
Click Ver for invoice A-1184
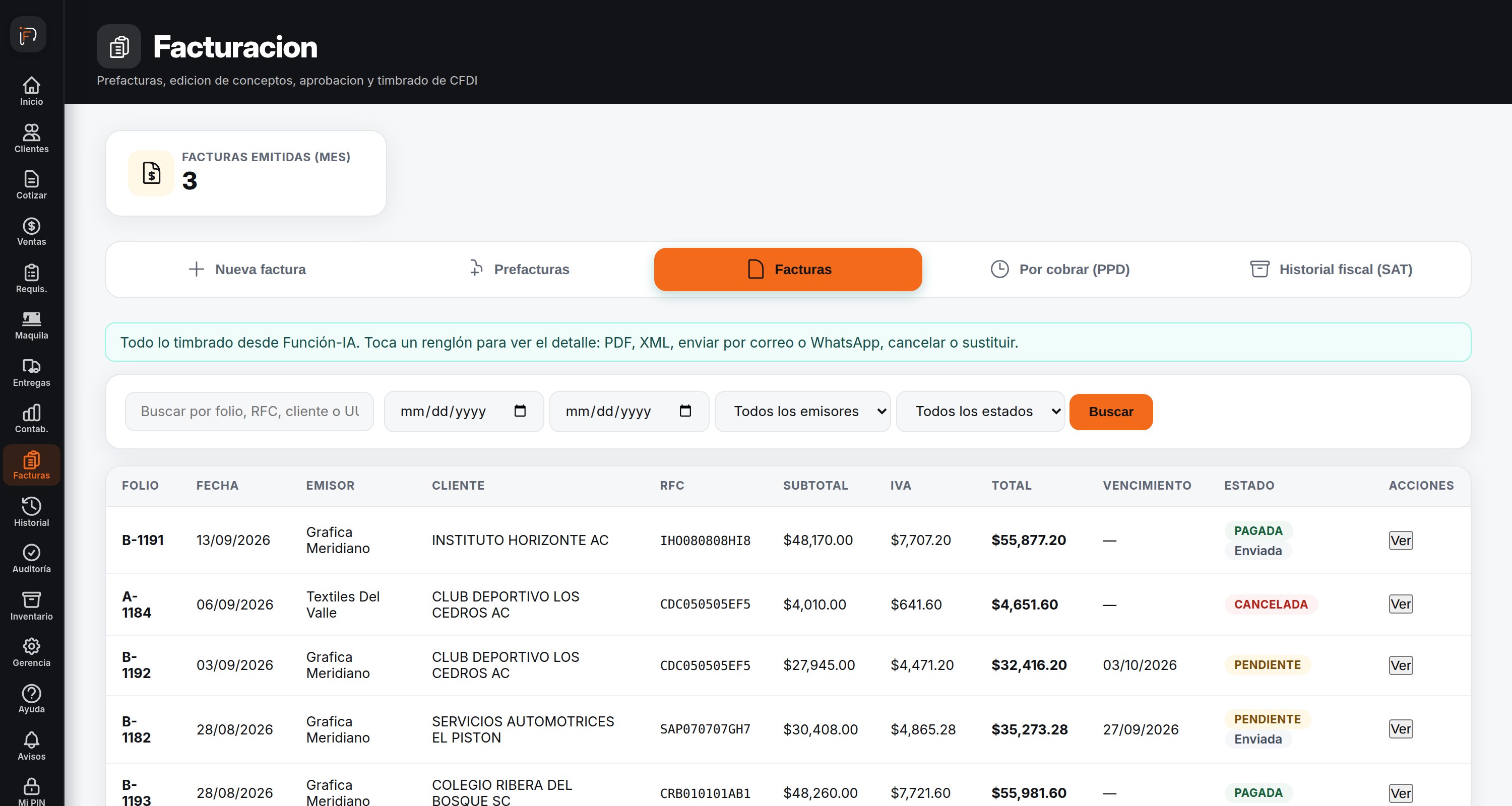pyautogui.click(x=1401, y=603)
